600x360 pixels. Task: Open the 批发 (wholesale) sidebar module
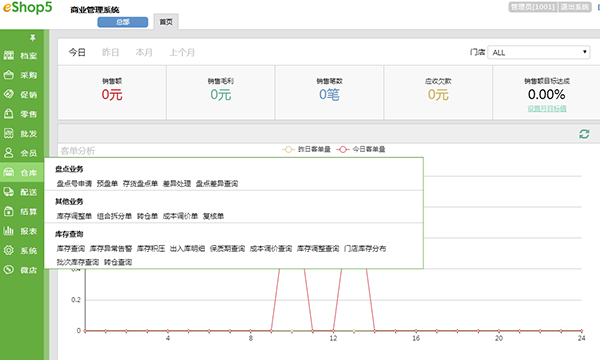tap(21, 134)
